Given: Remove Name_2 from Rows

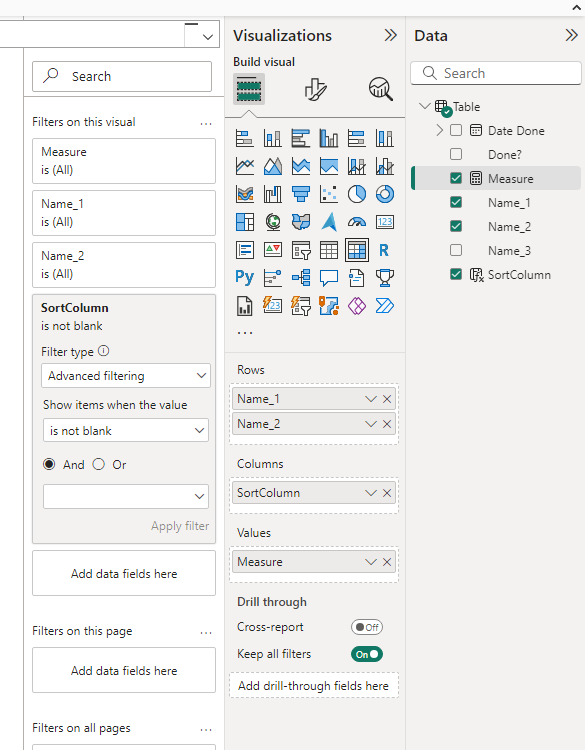Looking at the screenshot, I should pyautogui.click(x=387, y=424).
